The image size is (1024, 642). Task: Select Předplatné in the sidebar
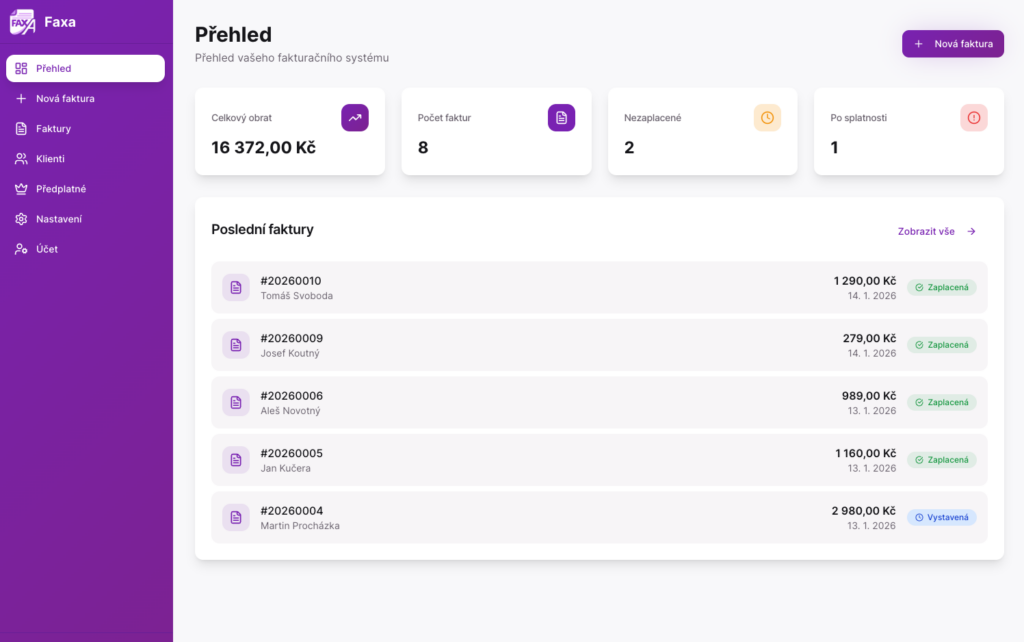tap(60, 189)
